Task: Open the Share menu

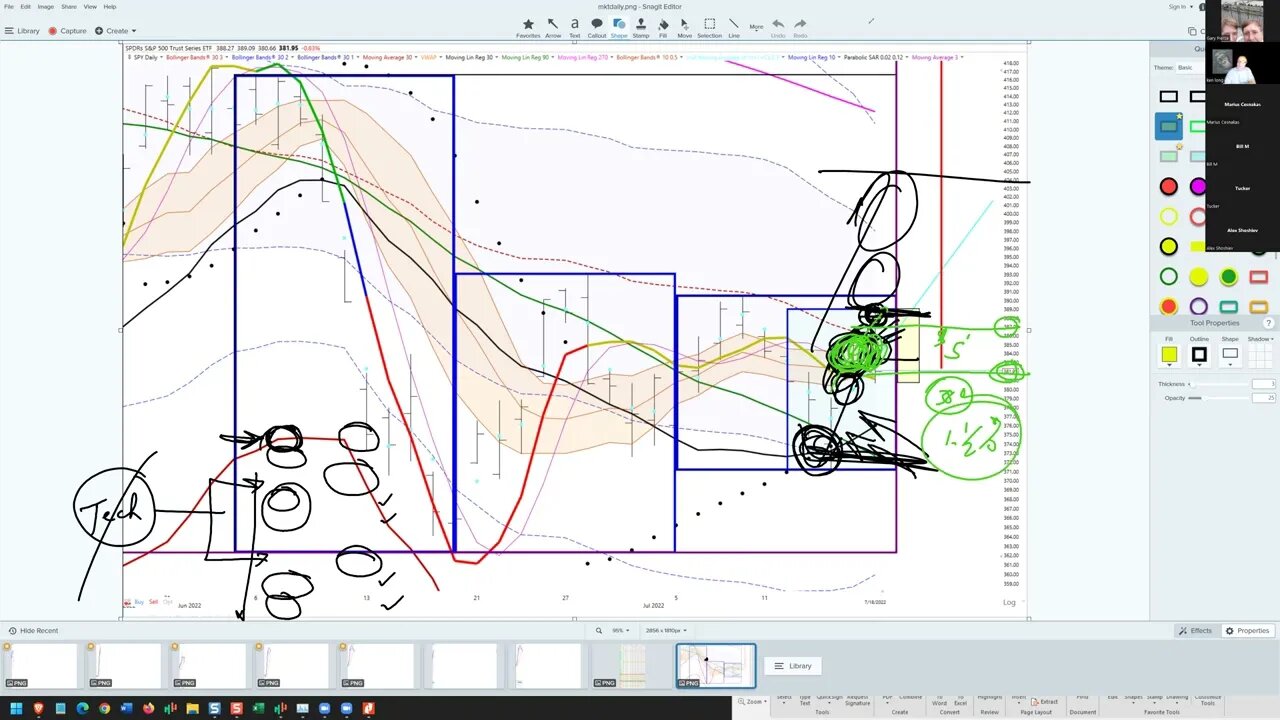Action: 68,6
